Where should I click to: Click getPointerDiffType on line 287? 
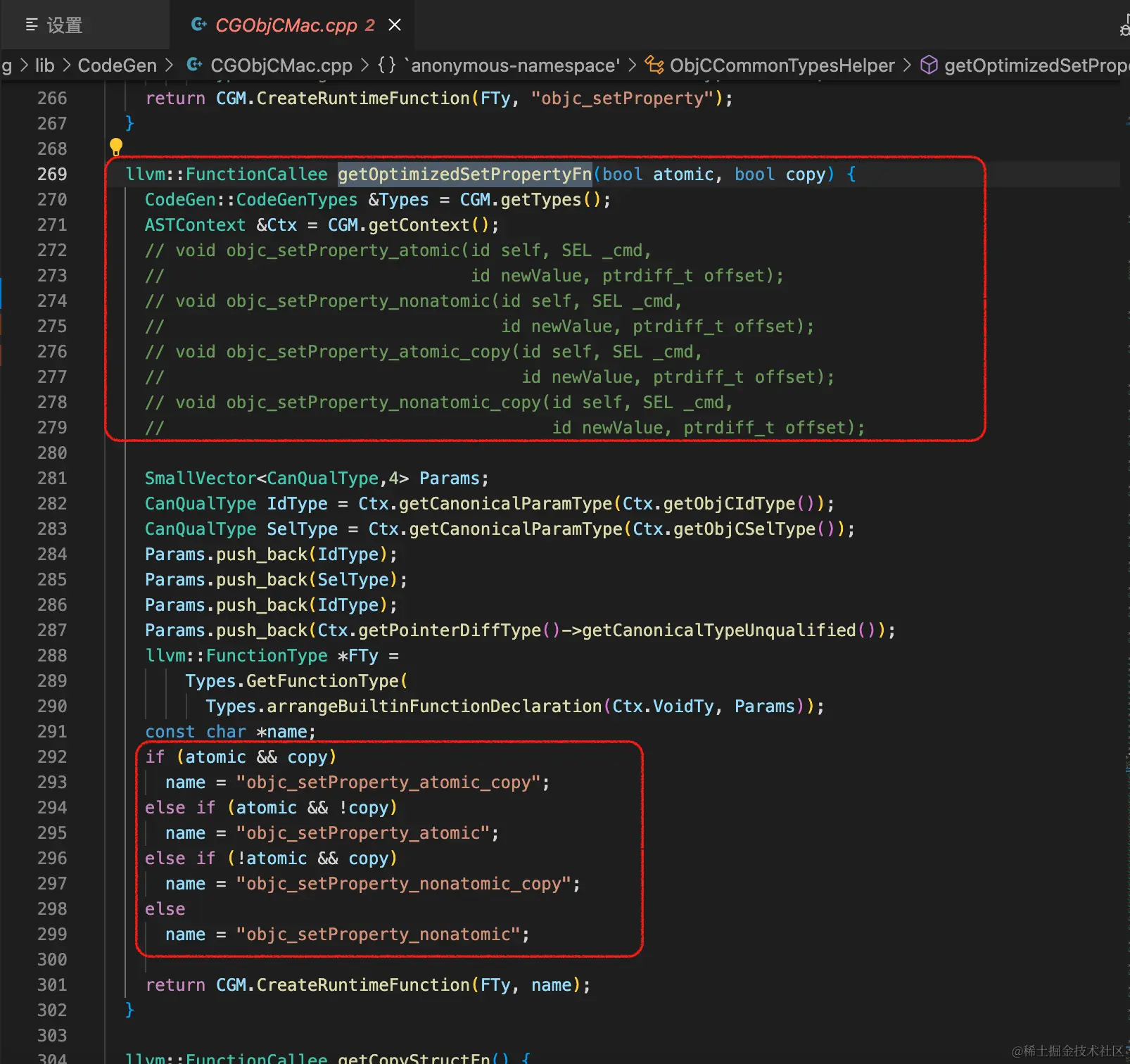pos(450,630)
